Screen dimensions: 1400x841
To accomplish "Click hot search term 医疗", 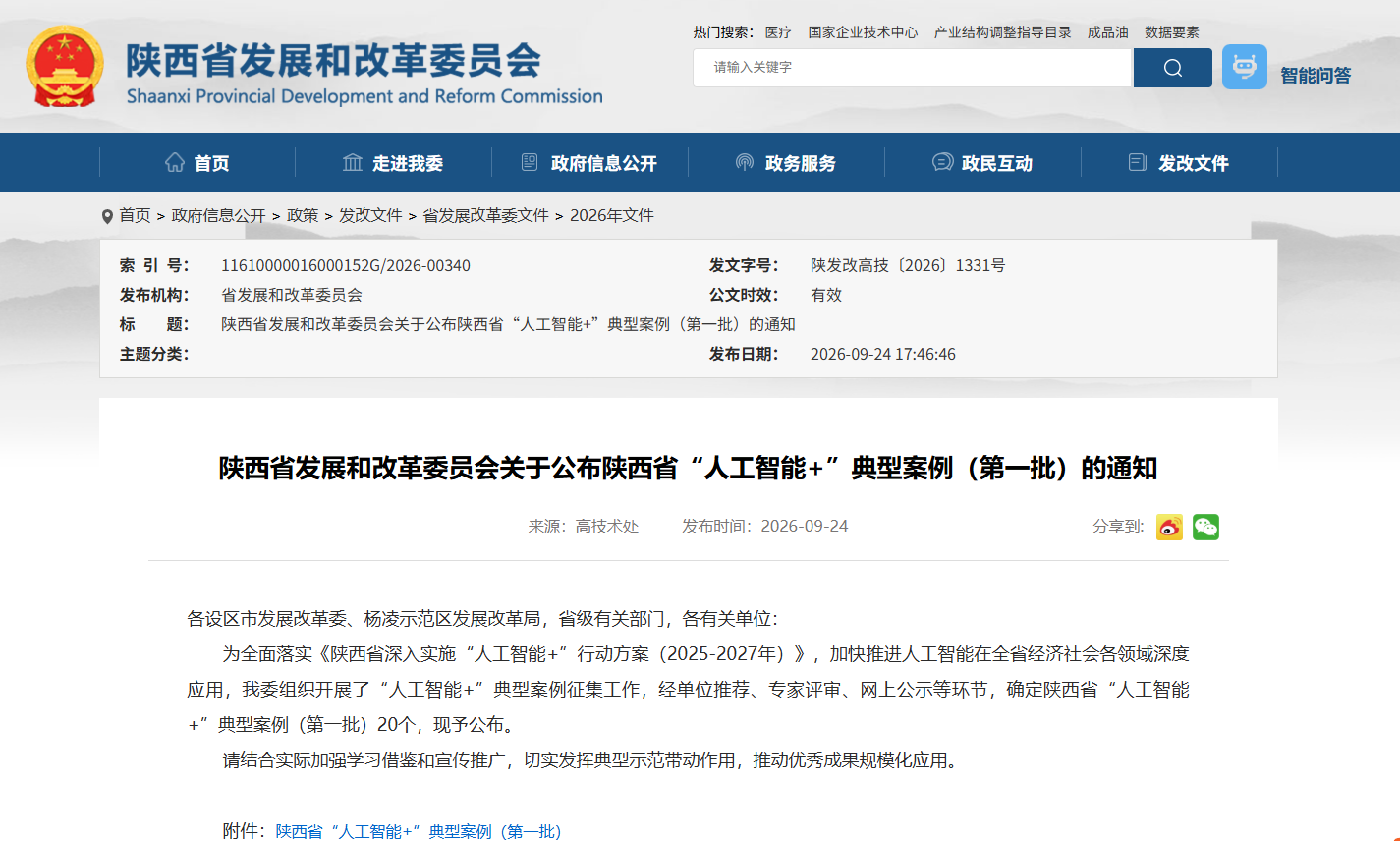I will [778, 32].
